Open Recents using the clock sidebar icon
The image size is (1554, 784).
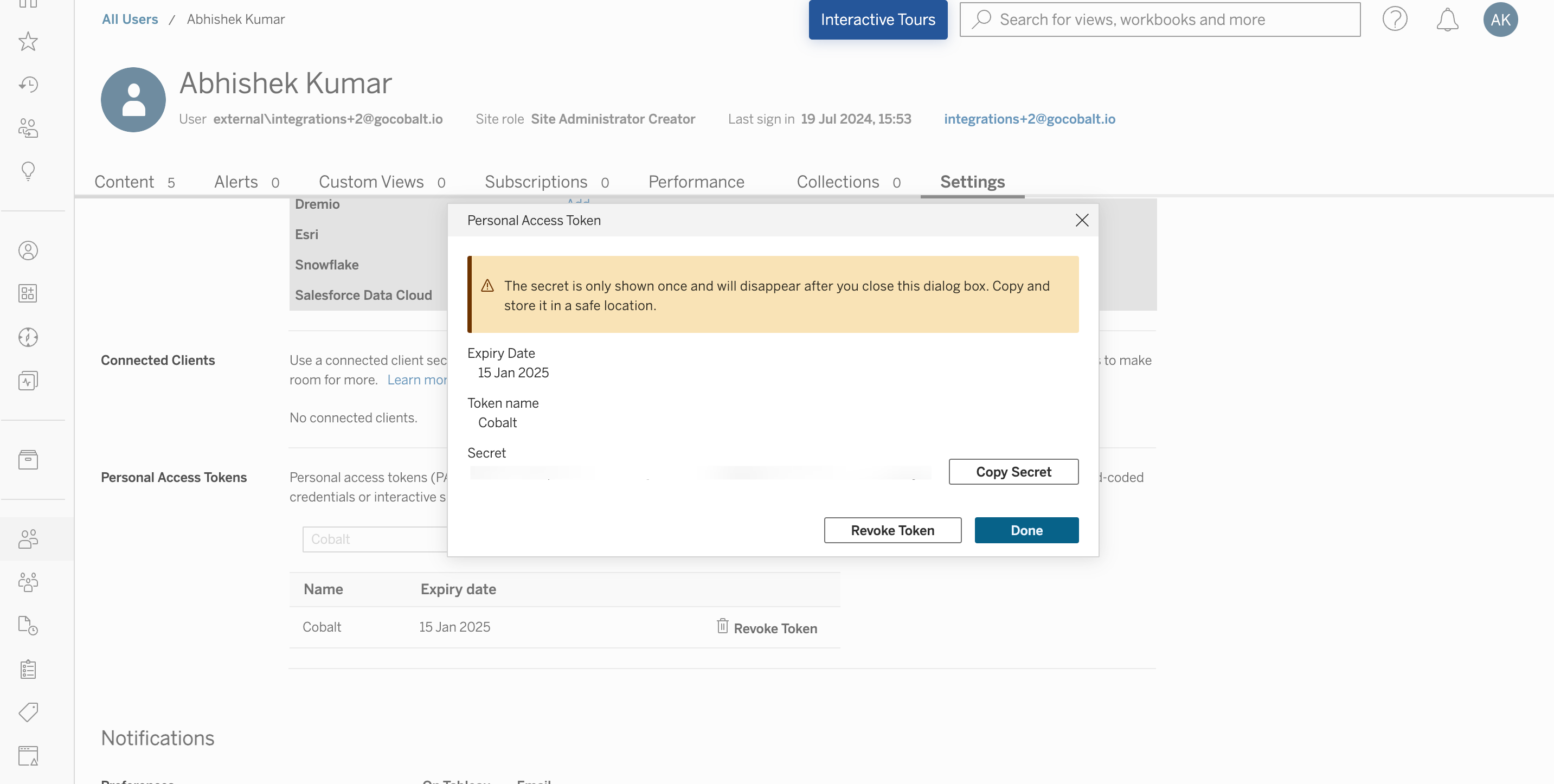(x=28, y=85)
